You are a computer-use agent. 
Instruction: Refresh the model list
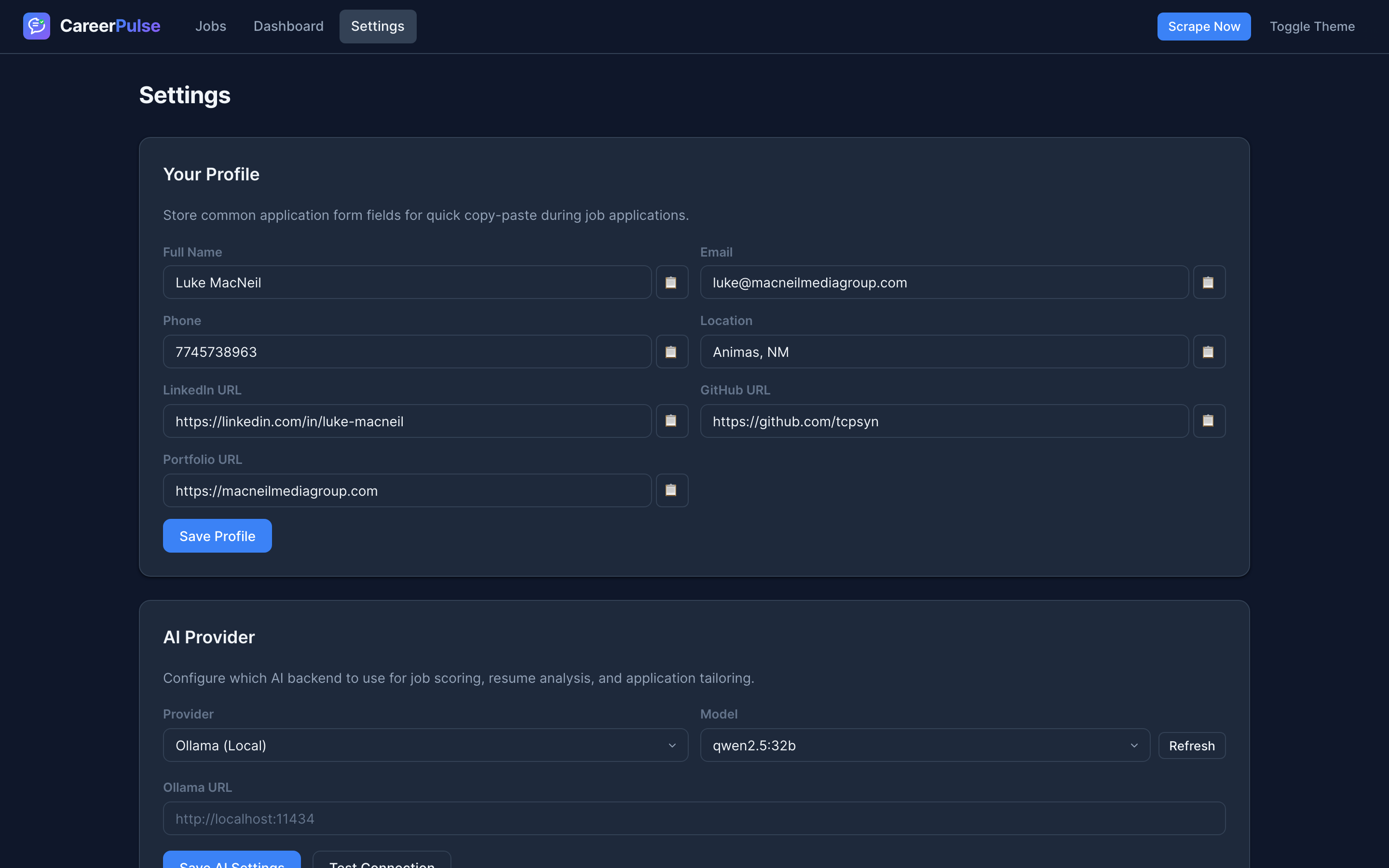1192,745
